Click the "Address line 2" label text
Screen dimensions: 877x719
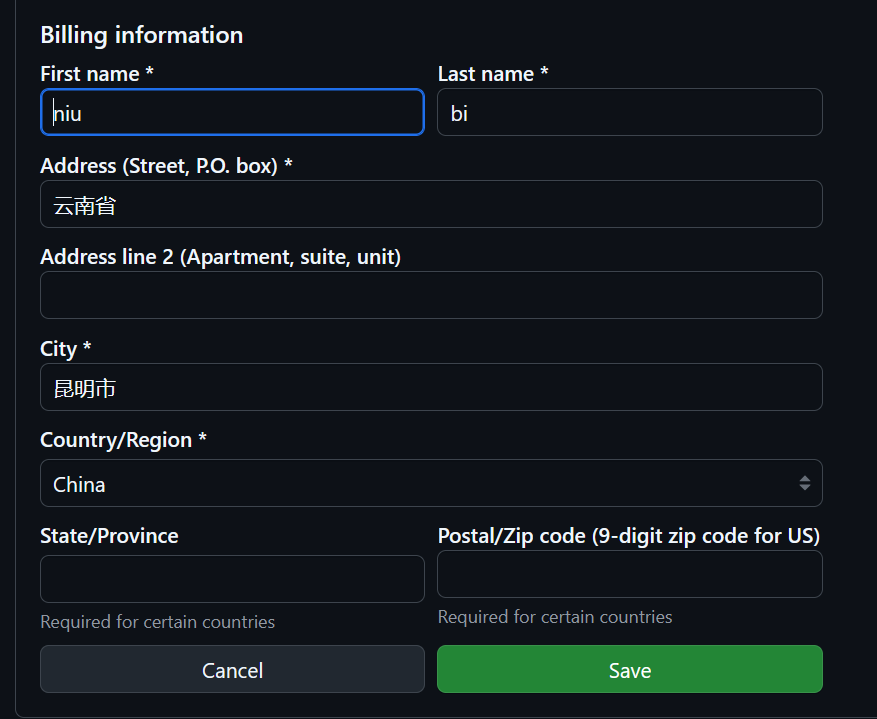click(x=220, y=257)
